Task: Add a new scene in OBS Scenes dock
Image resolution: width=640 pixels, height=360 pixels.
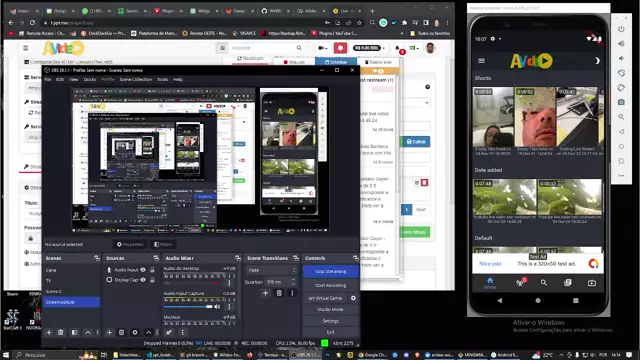Action: 49,332
